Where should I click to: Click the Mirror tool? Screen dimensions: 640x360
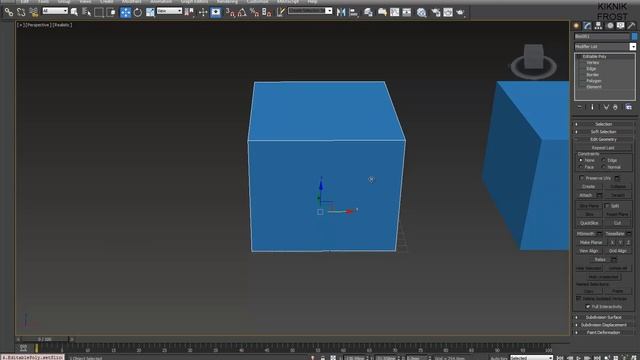tap(341, 12)
